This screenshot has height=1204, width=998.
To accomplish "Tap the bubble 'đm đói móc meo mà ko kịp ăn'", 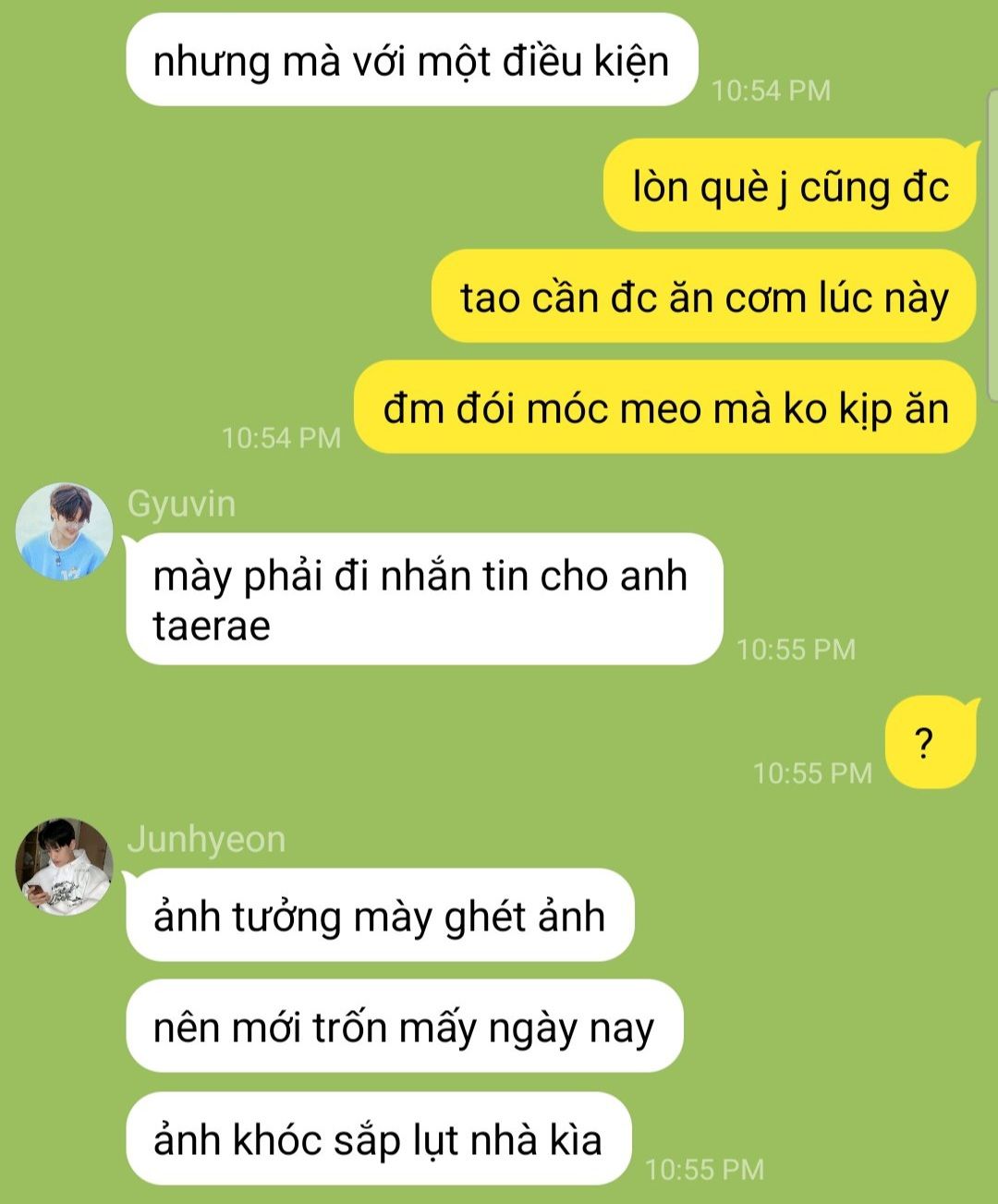I will 665,407.
